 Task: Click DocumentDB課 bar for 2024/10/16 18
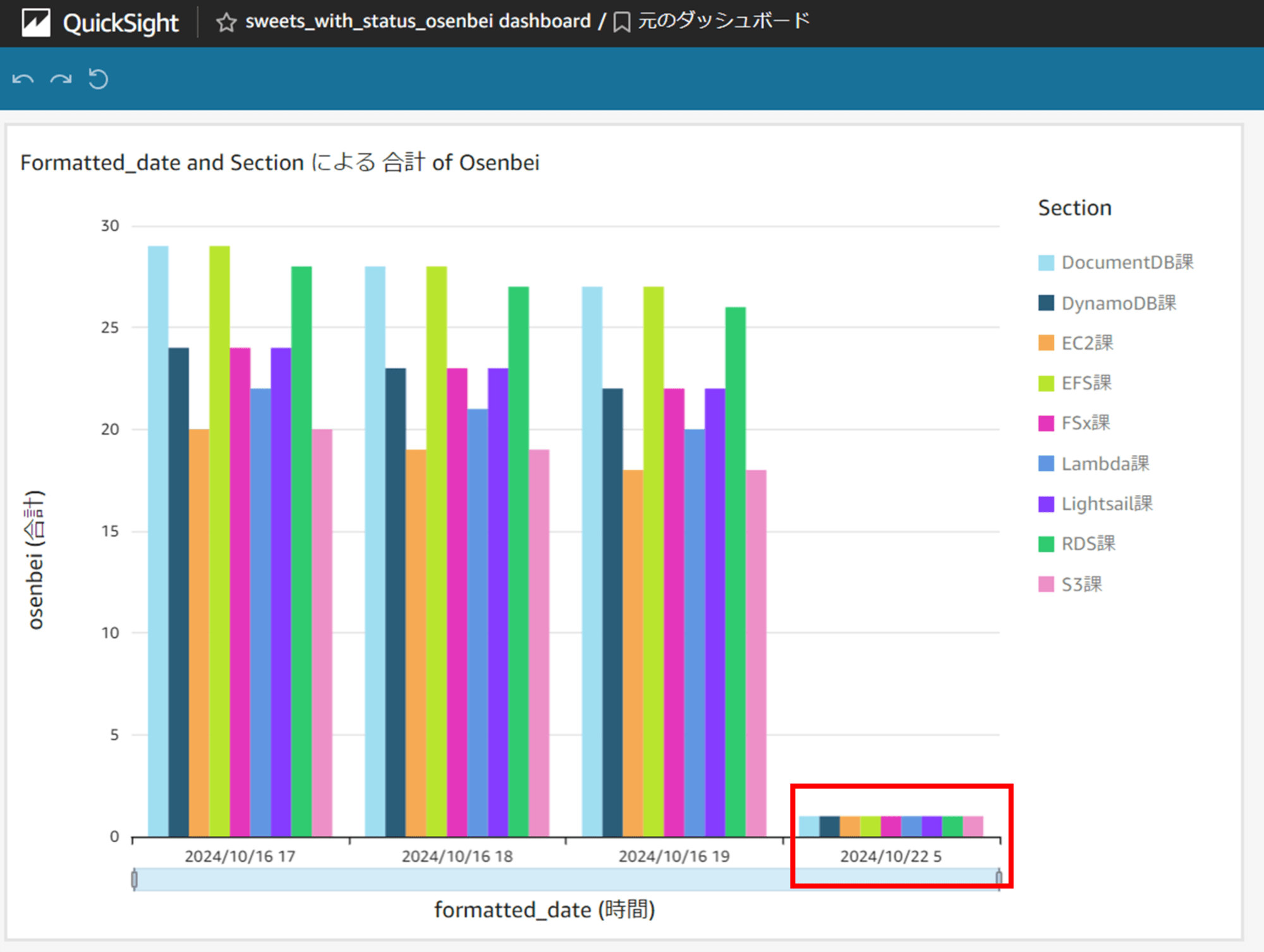[x=375, y=551]
